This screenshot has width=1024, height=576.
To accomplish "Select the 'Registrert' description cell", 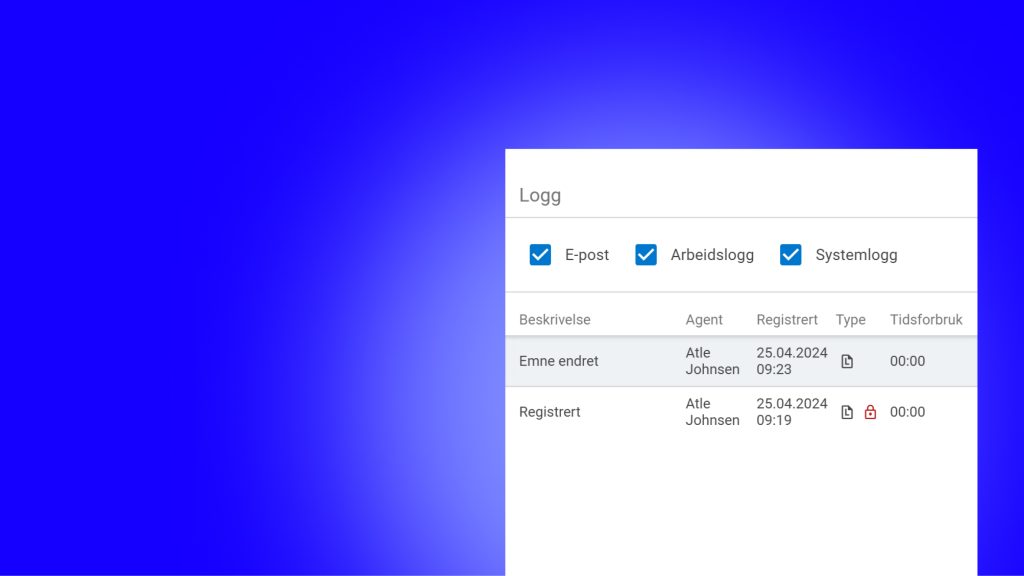I will 549,412.
